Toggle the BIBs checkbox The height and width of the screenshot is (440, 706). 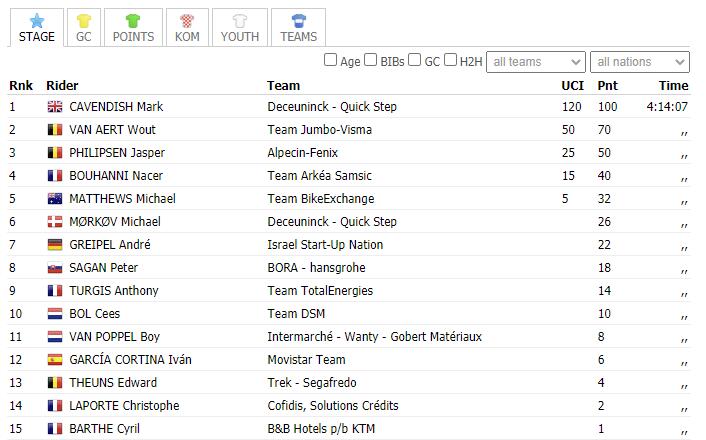click(x=371, y=61)
